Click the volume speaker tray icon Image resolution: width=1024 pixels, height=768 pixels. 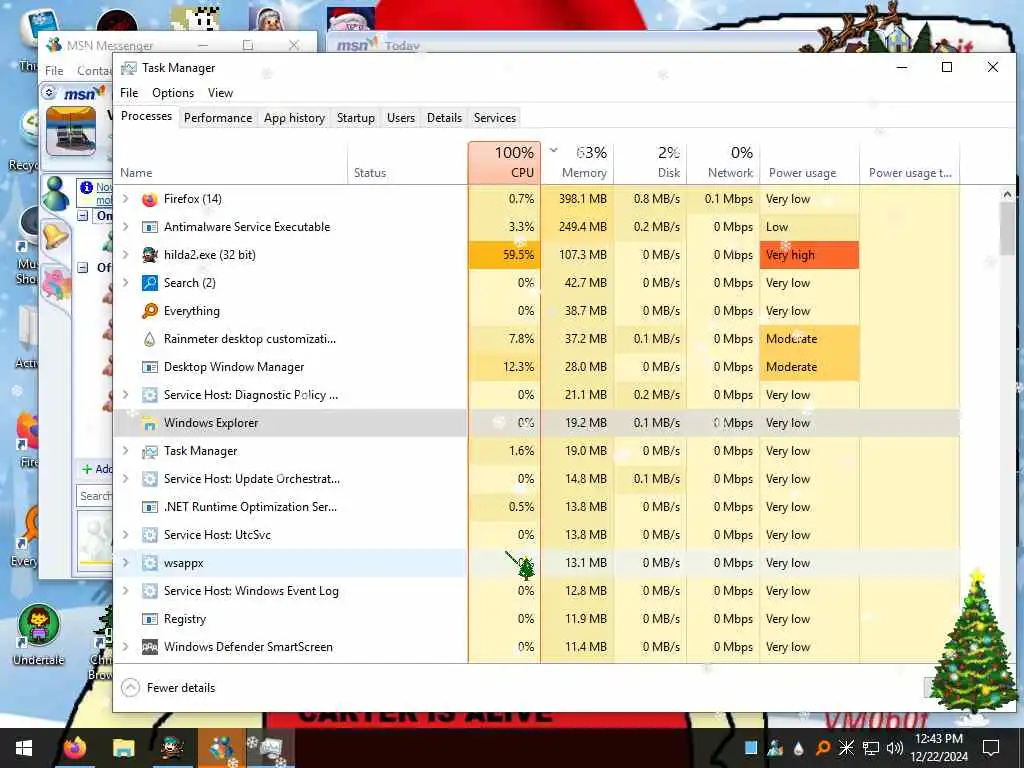coord(894,748)
